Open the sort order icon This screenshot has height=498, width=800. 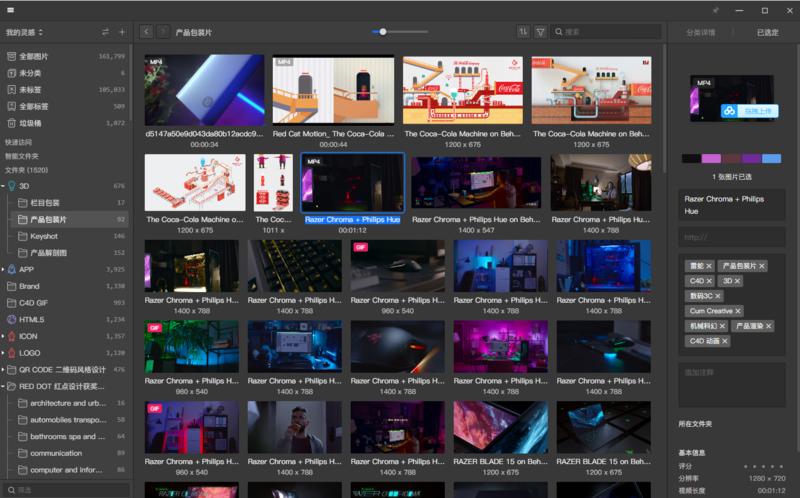pos(523,32)
